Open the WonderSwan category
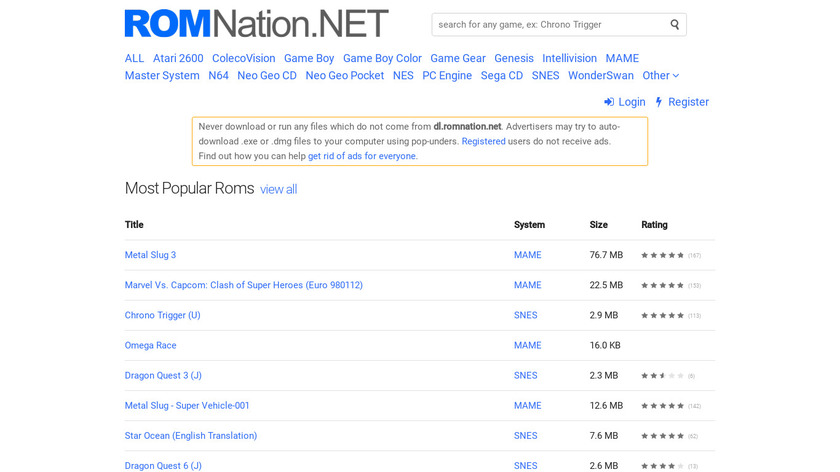The image size is (840, 472). pyautogui.click(x=601, y=76)
